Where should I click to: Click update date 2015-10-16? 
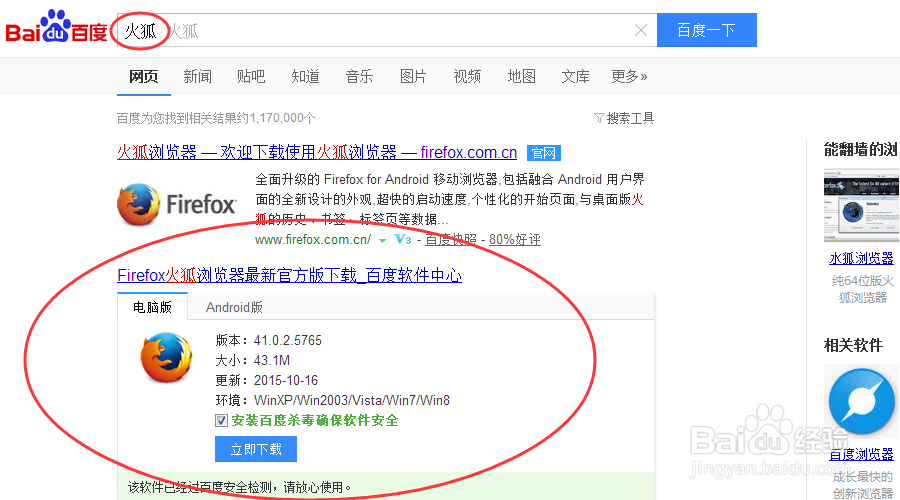(x=286, y=380)
